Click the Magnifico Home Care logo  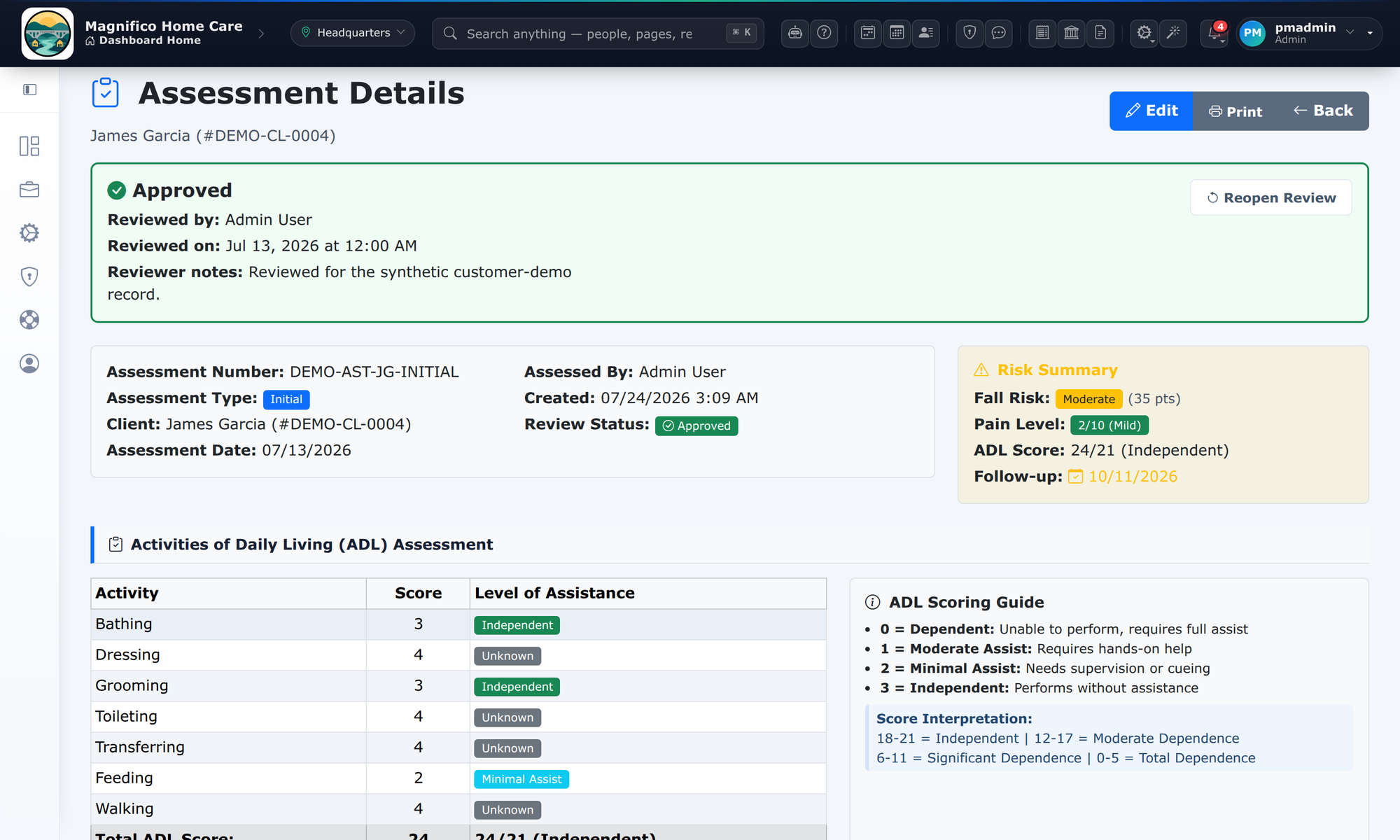click(x=48, y=34)
